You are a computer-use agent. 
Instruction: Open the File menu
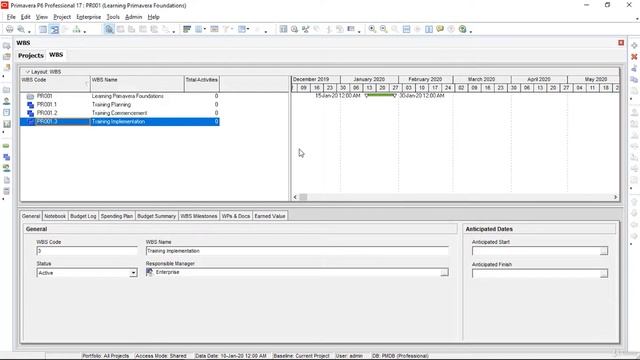(x=11, y=17)
